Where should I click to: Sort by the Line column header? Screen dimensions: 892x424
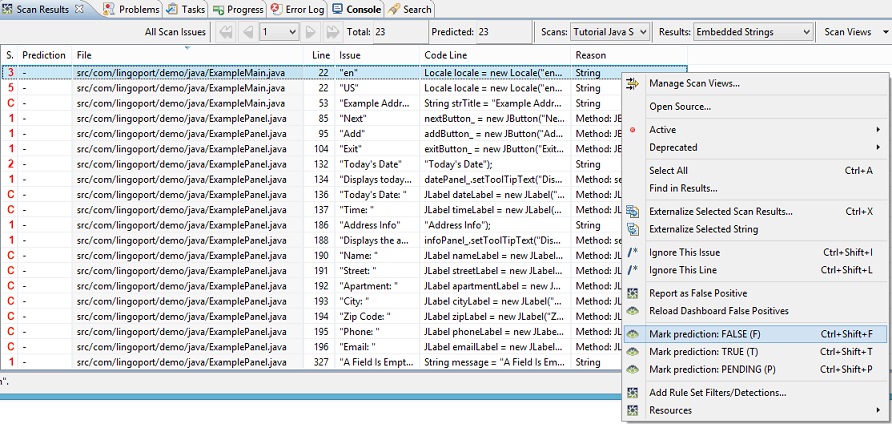(320, 55)
